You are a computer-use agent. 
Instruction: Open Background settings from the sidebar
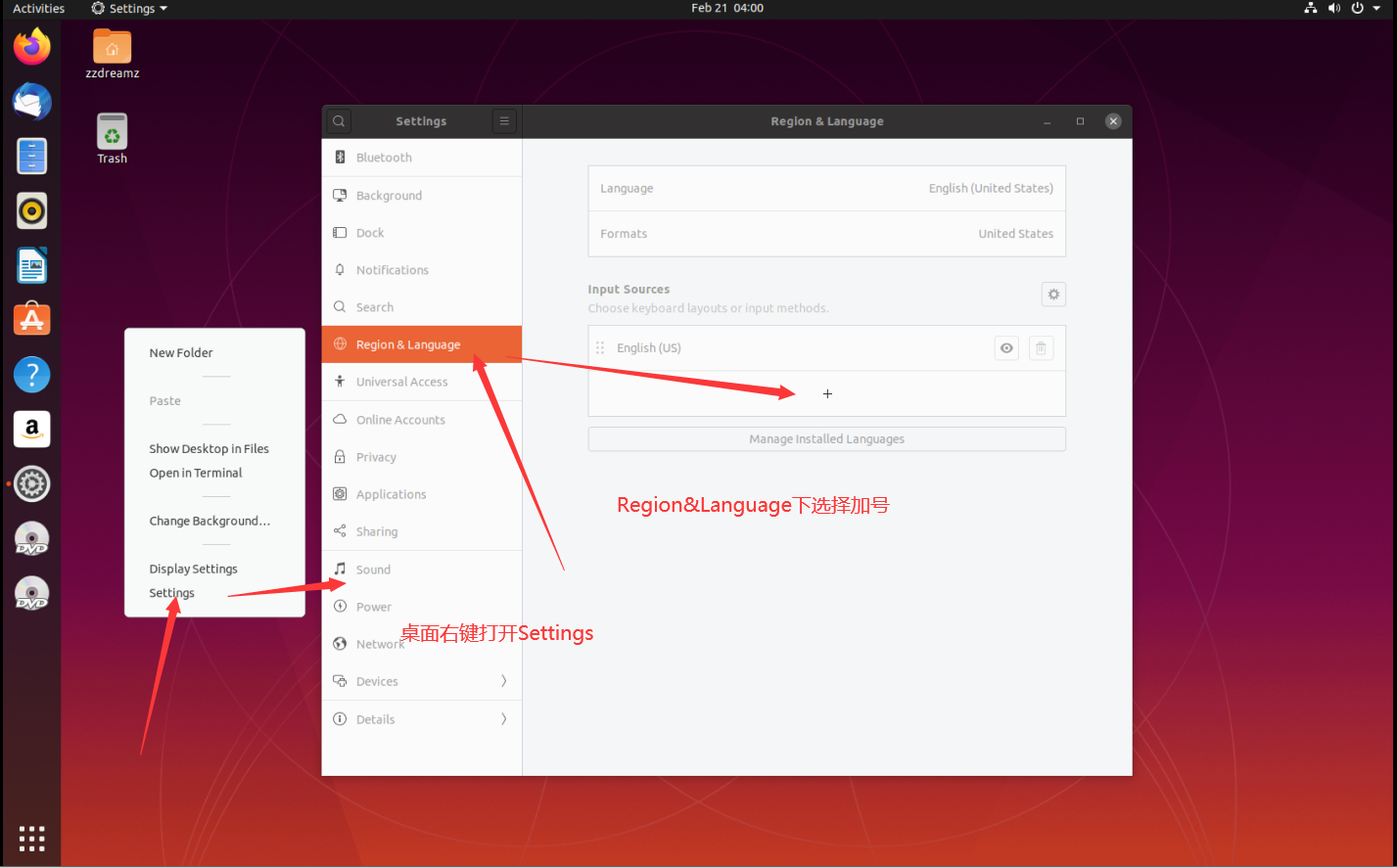(388, 195)
